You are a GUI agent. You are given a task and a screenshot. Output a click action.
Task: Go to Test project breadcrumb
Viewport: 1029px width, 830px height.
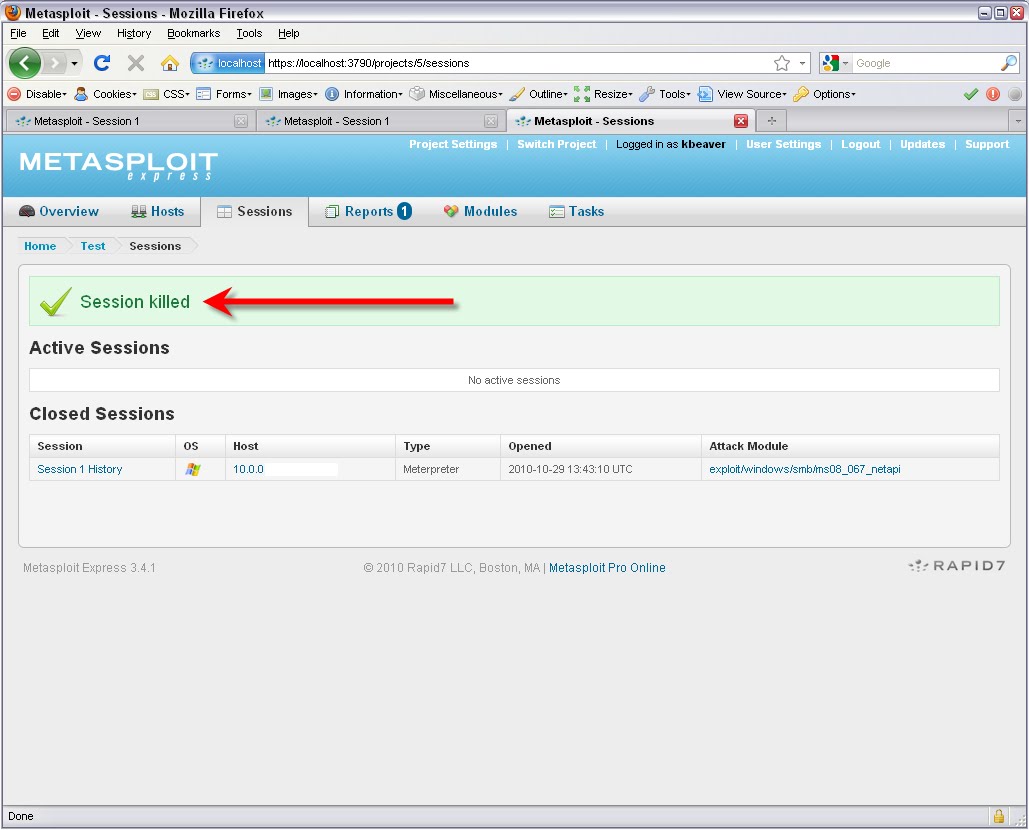[x=93, y=246]
